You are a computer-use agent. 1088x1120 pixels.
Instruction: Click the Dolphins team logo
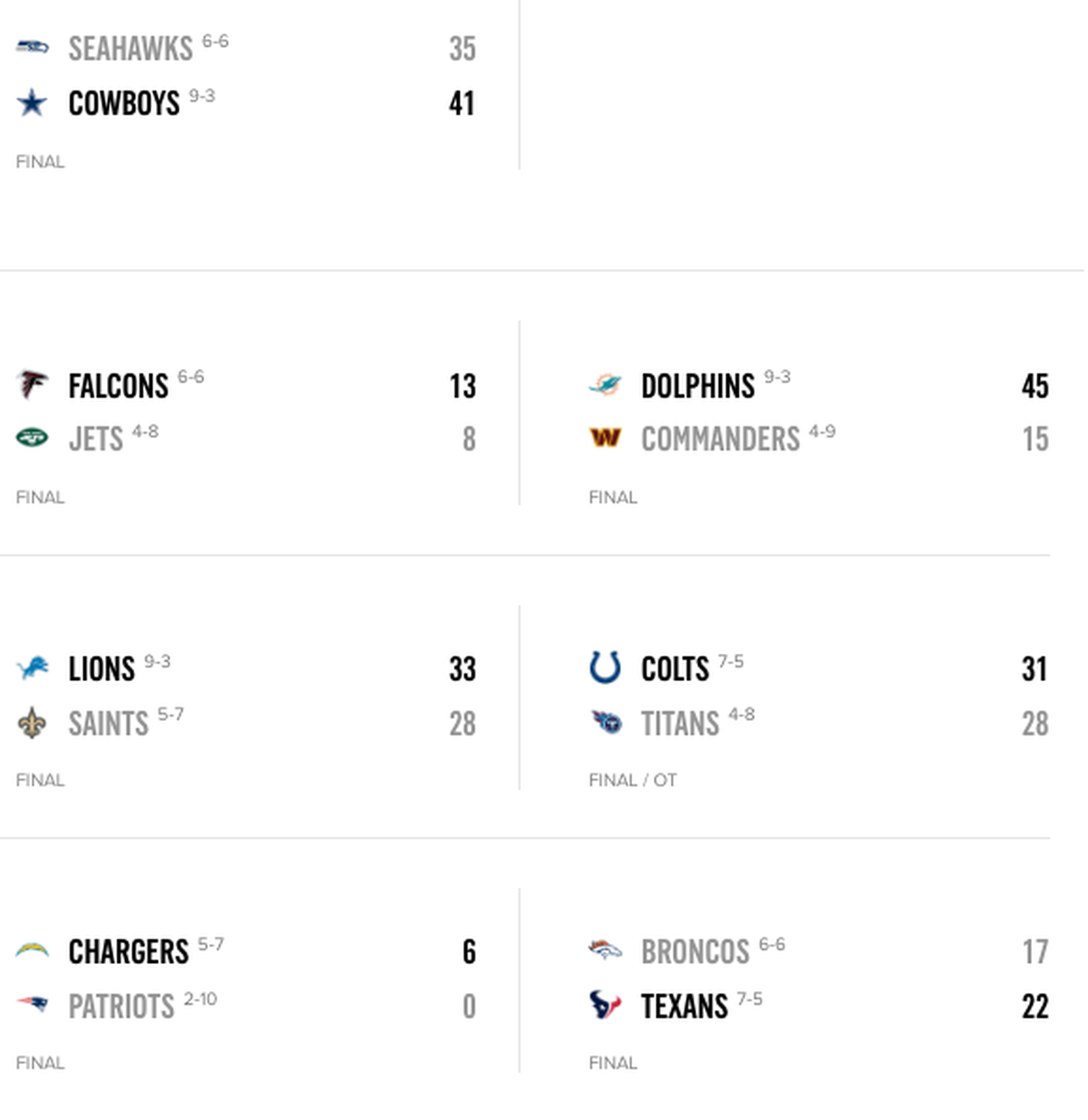pos(605,385)
